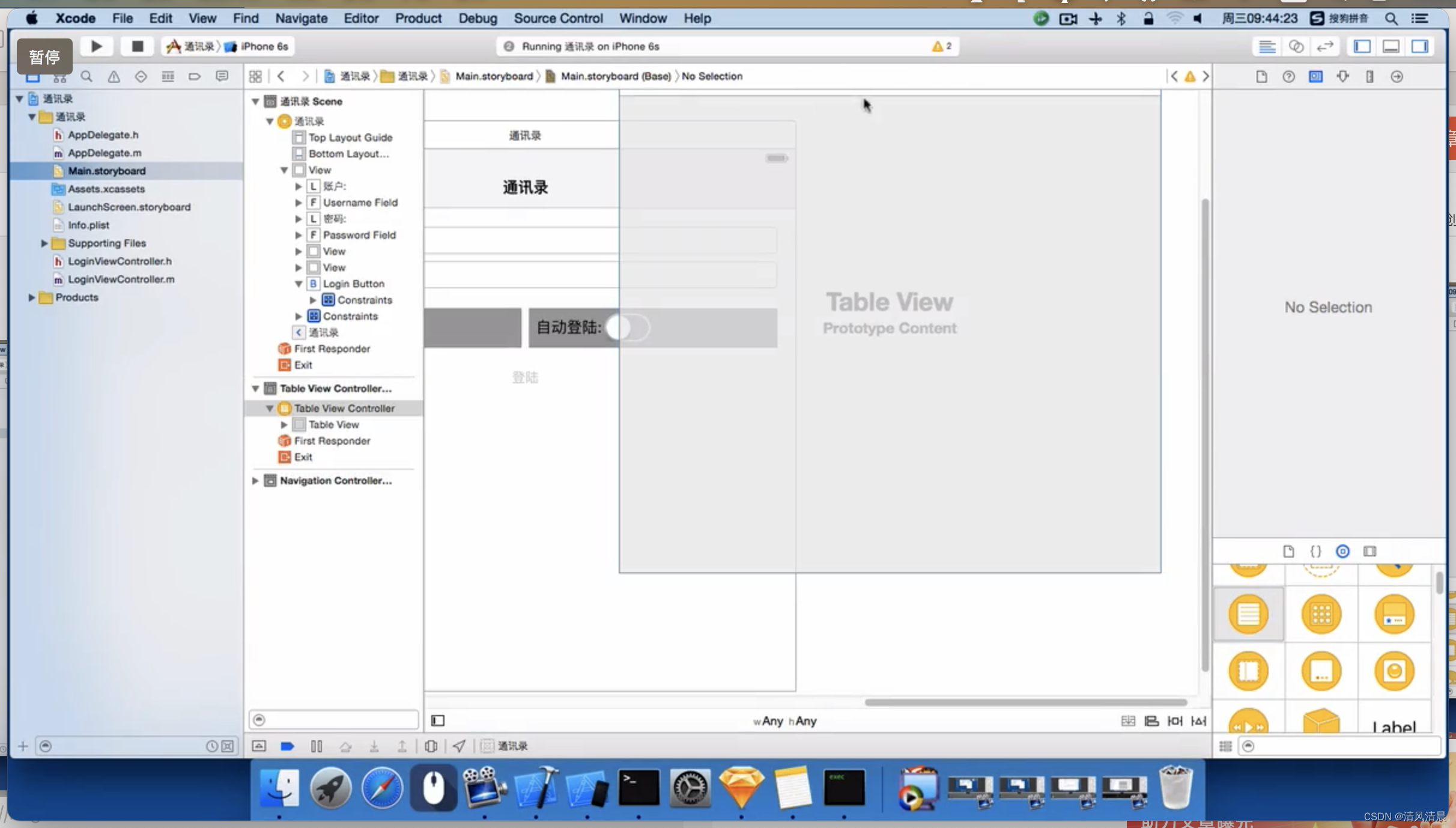
Task: Open the Find navigator search icon
Action: click(x=86, y=76)
